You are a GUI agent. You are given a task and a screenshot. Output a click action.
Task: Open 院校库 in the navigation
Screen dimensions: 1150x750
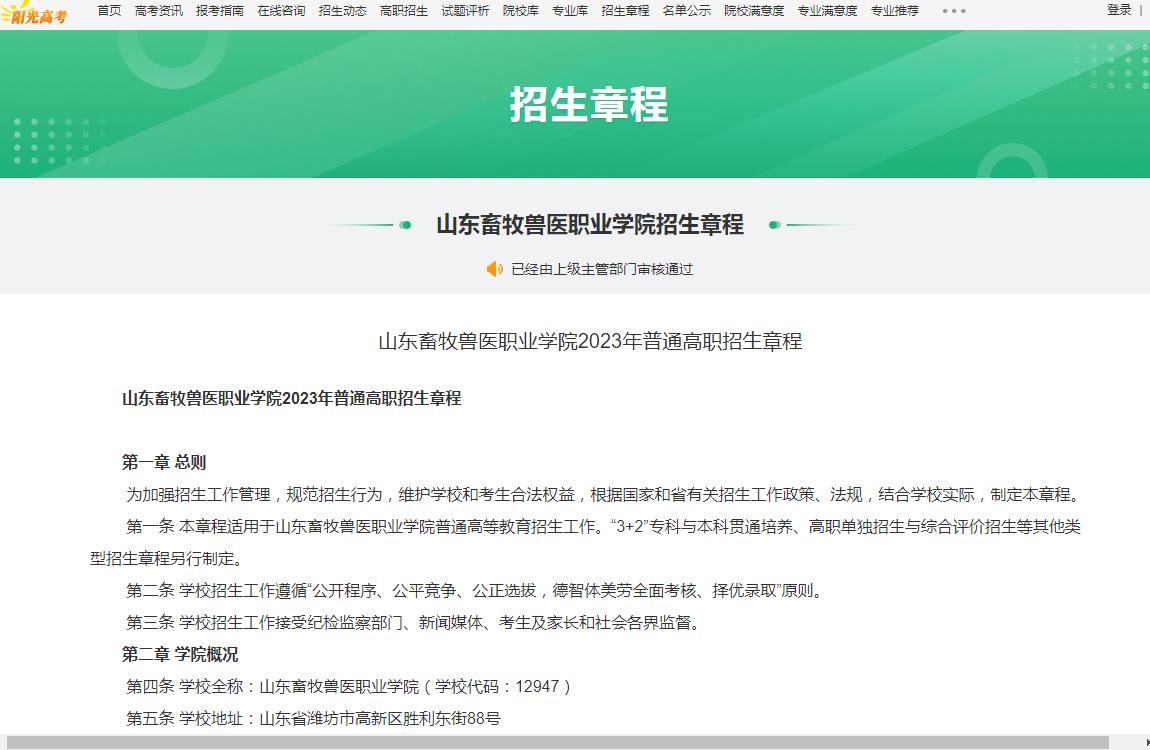click(521, 11)
